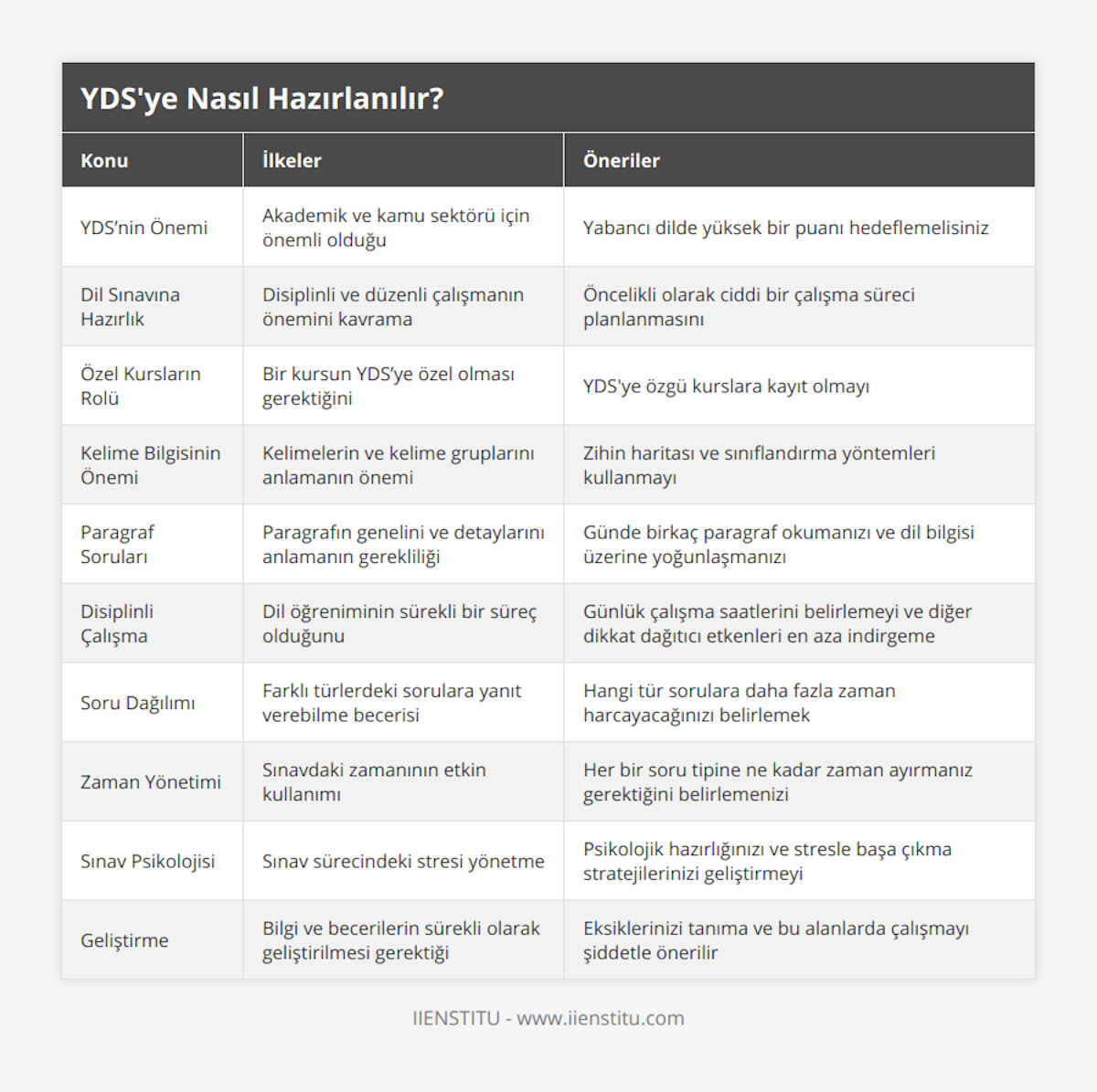Image resolution: width=1097 pixels, height=1092 pixels.
Task: Click 'Yabancı dilde yüksek bir puanı hedeflemelisiniz' text
Action: (786, 228)
